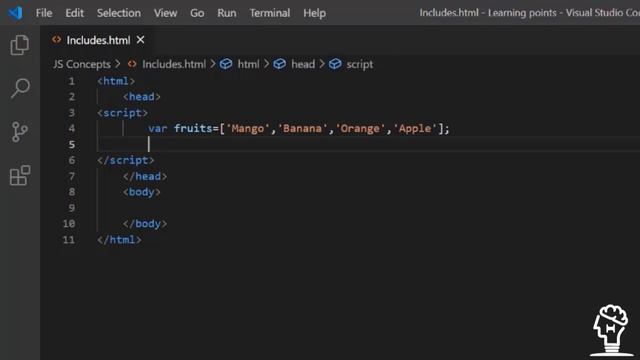Screen dimensions: 640x360
Task: Open the File menu
Action: 44,13
